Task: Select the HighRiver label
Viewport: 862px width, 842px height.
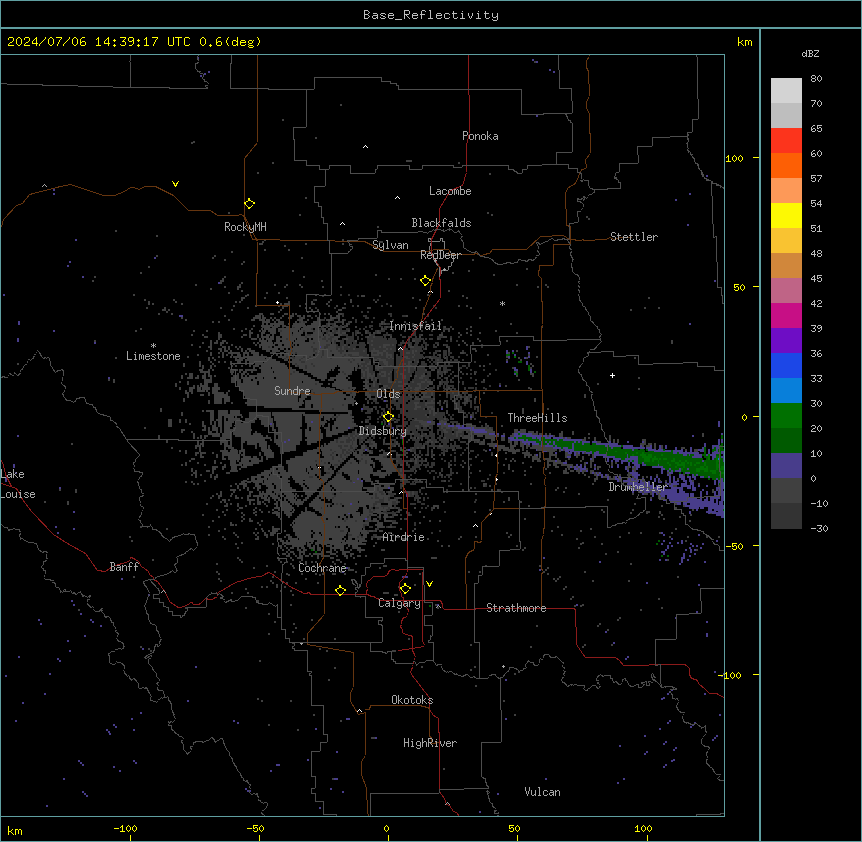Action: click(429, 743)
